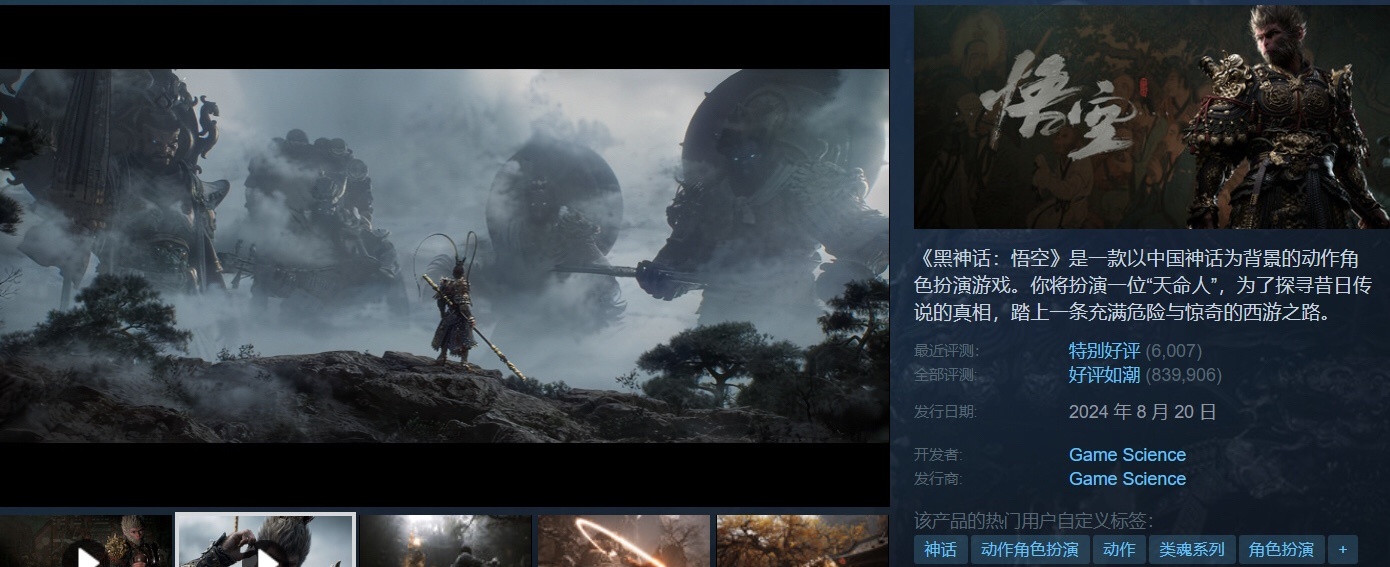Click the 开发者 label
The image size is (1390, 567).
click(x=938, y=455)
